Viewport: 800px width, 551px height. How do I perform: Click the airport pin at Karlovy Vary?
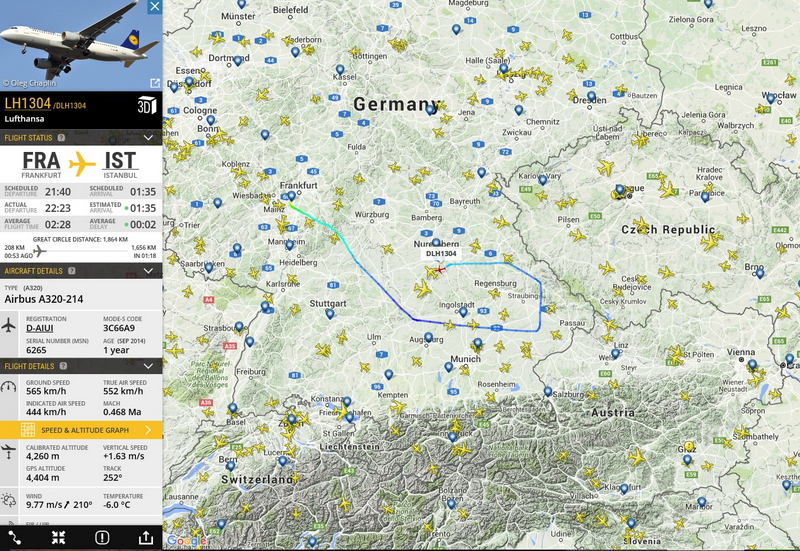pyautogui.click(x=543, y=180)
